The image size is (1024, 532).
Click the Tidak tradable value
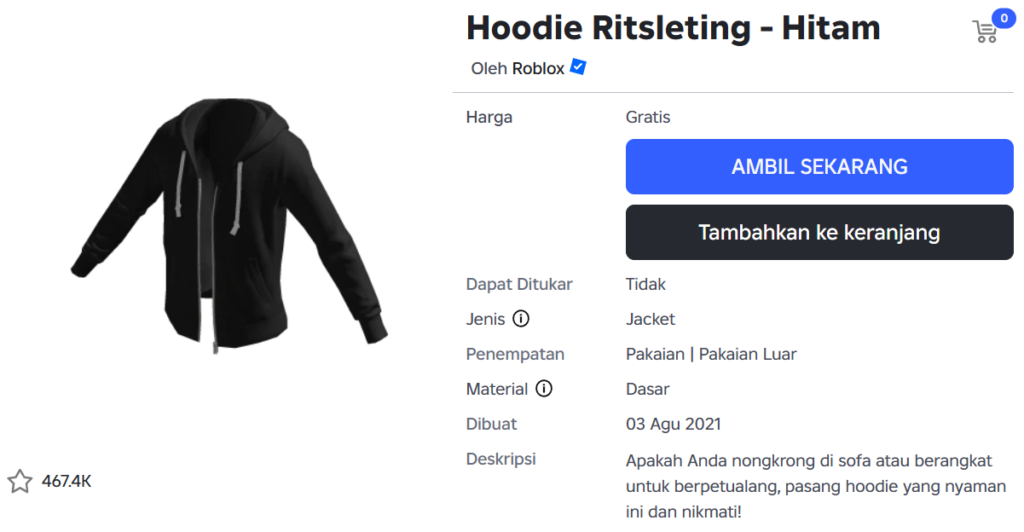coord(645,284)
